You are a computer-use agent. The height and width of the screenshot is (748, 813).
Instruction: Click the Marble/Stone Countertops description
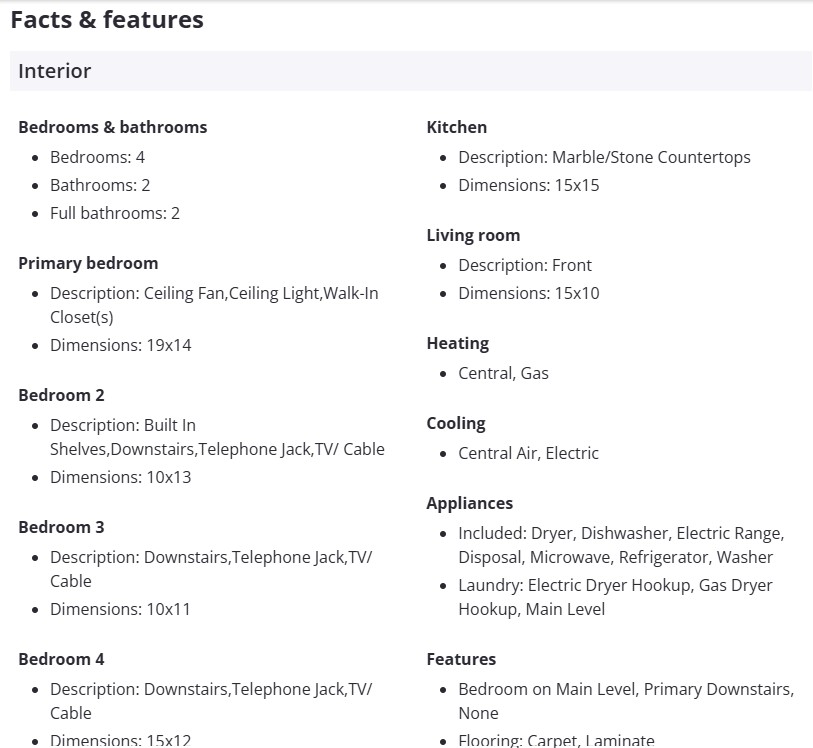604,157
